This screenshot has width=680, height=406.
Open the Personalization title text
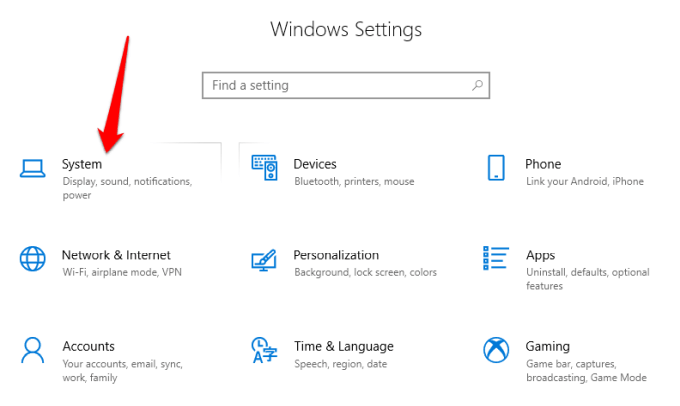[x=336, y=255]
